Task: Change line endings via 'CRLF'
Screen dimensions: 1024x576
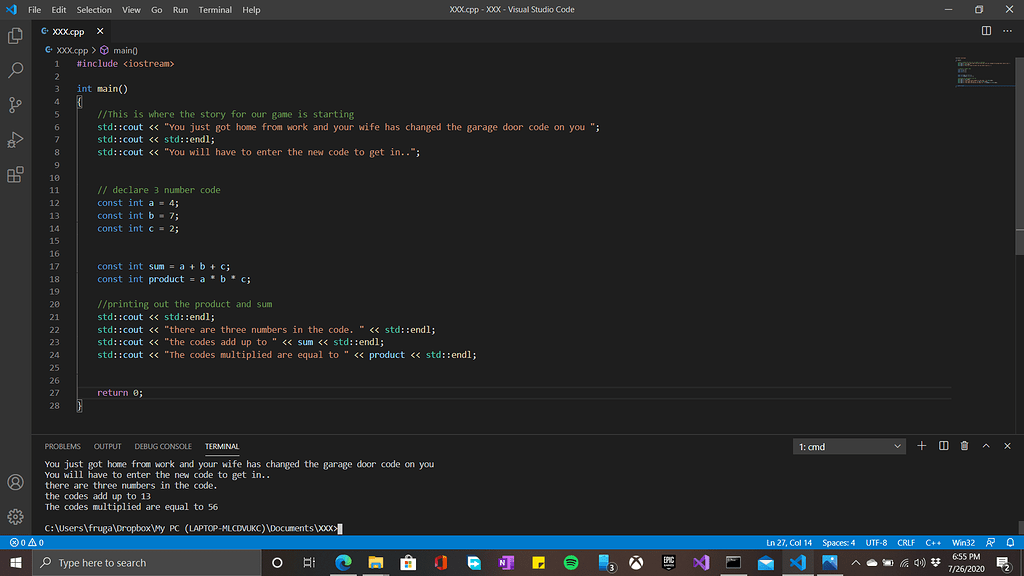Action: (906, 543)
